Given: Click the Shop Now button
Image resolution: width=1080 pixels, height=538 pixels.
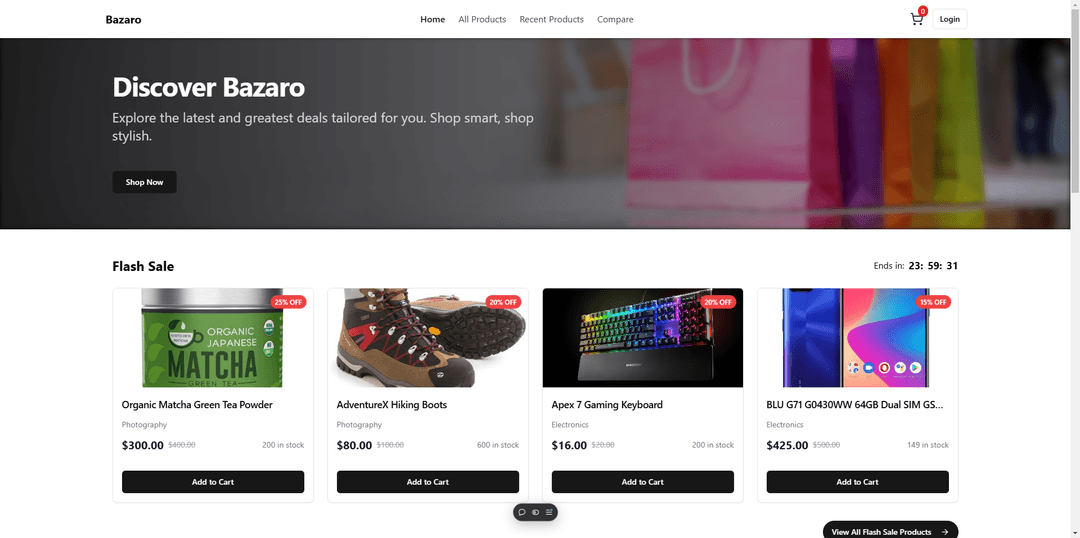Looking at the screenshot, I should point(145,183).
